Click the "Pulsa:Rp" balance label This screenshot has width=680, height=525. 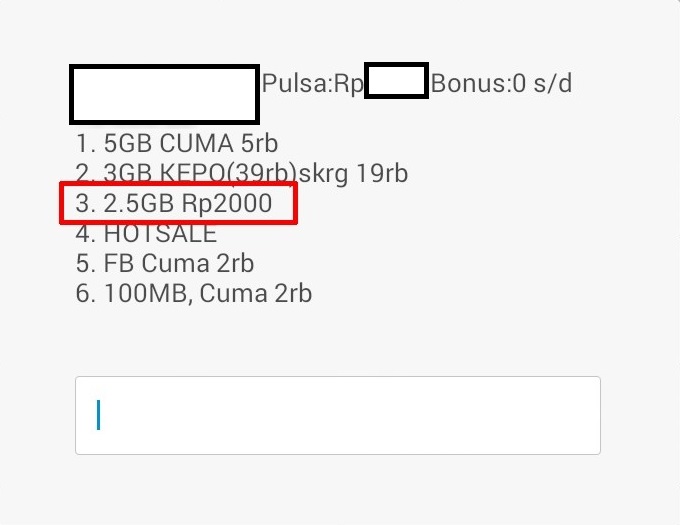pyautogui.click(x=312, y=84)
